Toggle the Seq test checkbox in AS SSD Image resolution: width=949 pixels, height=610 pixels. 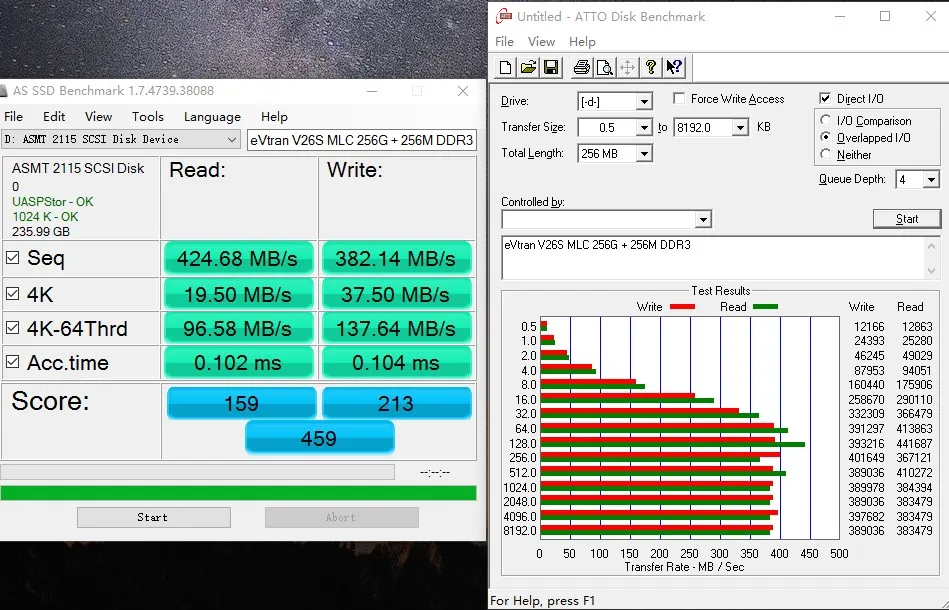point(12,258)
